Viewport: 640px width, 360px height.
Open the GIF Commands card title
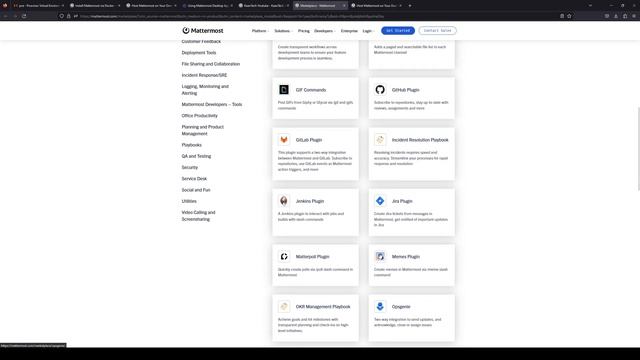pos(311,90)
